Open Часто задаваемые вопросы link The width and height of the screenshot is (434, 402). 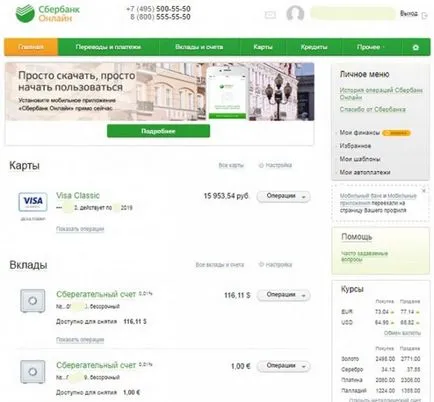pyautogui.click(x=364, y=256)
